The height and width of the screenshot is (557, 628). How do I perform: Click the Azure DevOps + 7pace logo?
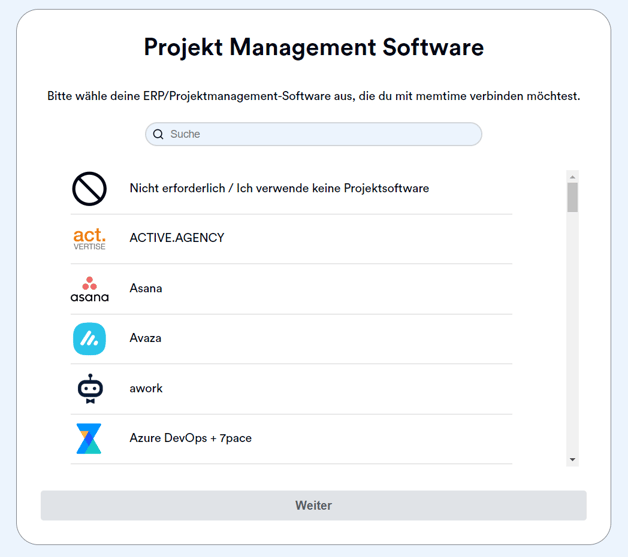point(89,438)
